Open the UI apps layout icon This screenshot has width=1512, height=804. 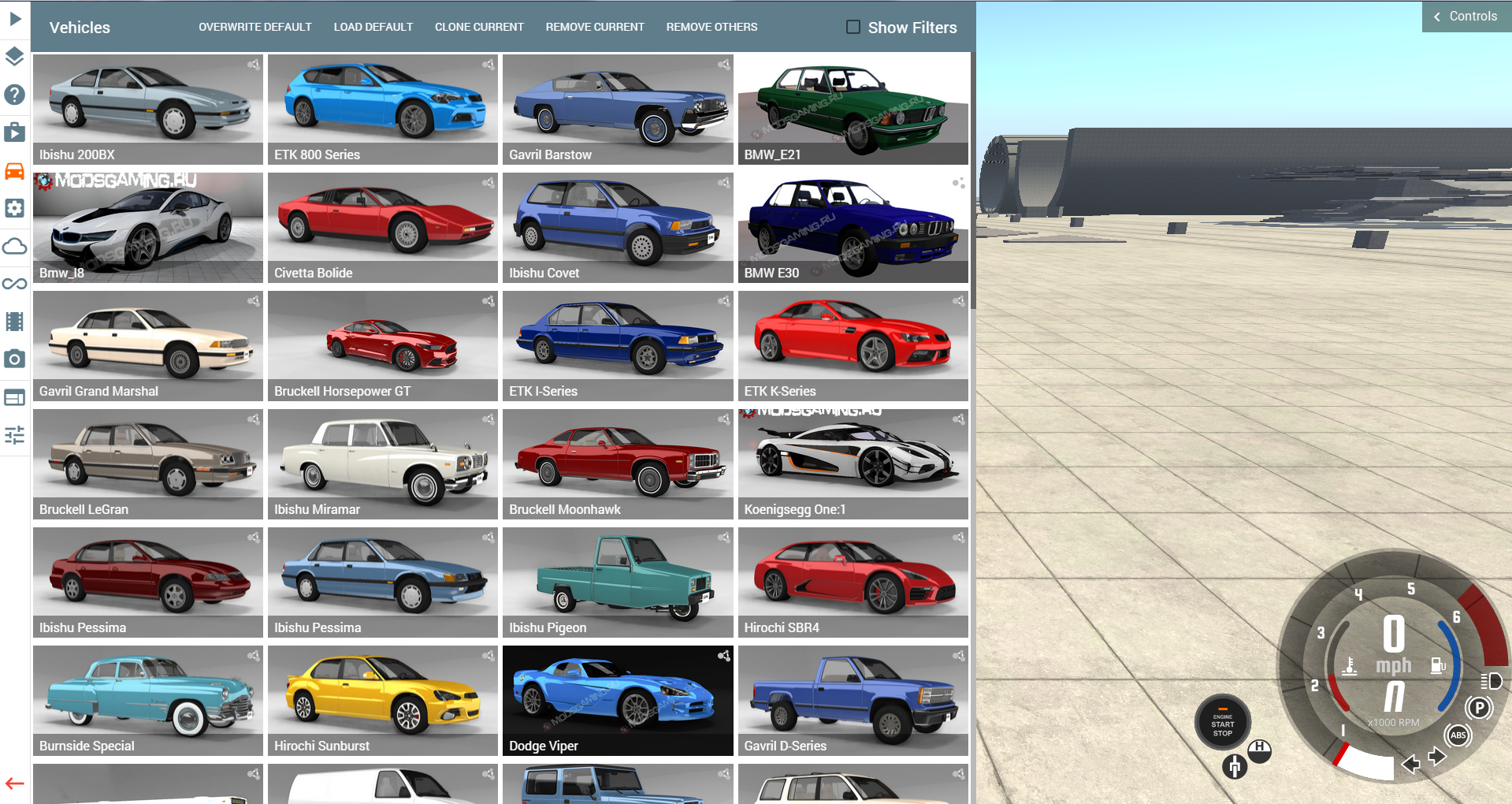[x=15, y=397]
